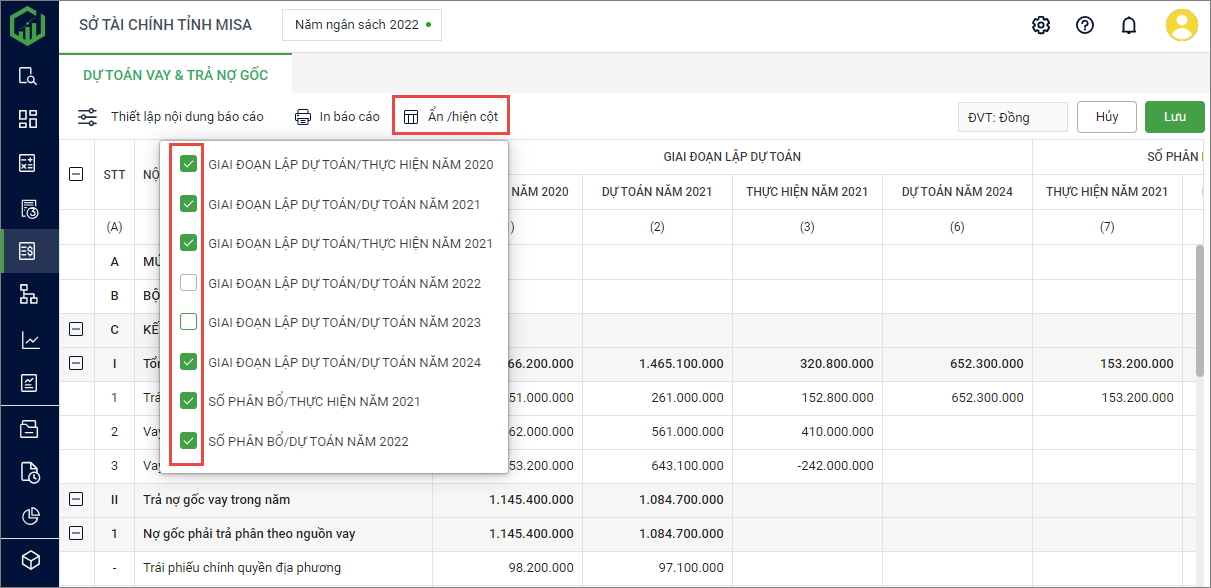Click the ĐVT: Đồng unit field

tap(1011, 117)
